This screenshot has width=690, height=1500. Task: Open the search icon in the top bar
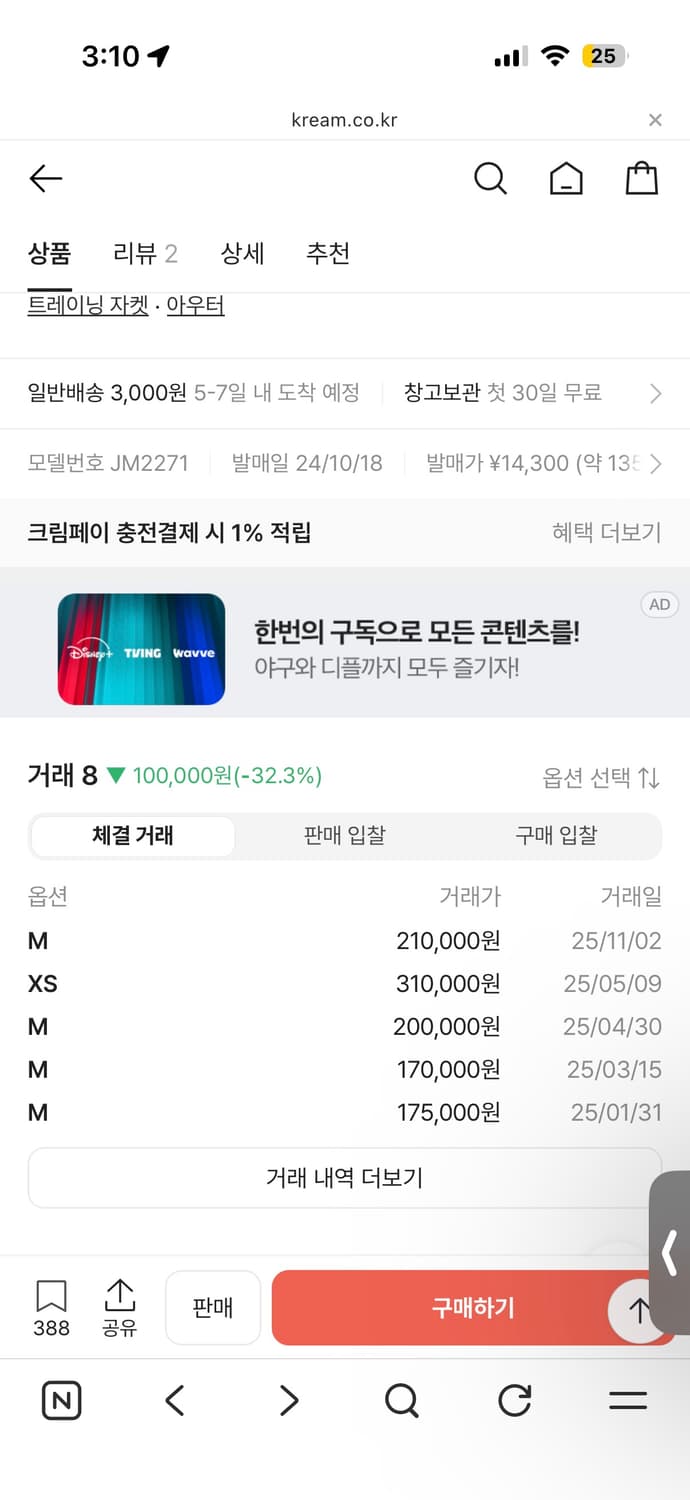pos(490,177)
